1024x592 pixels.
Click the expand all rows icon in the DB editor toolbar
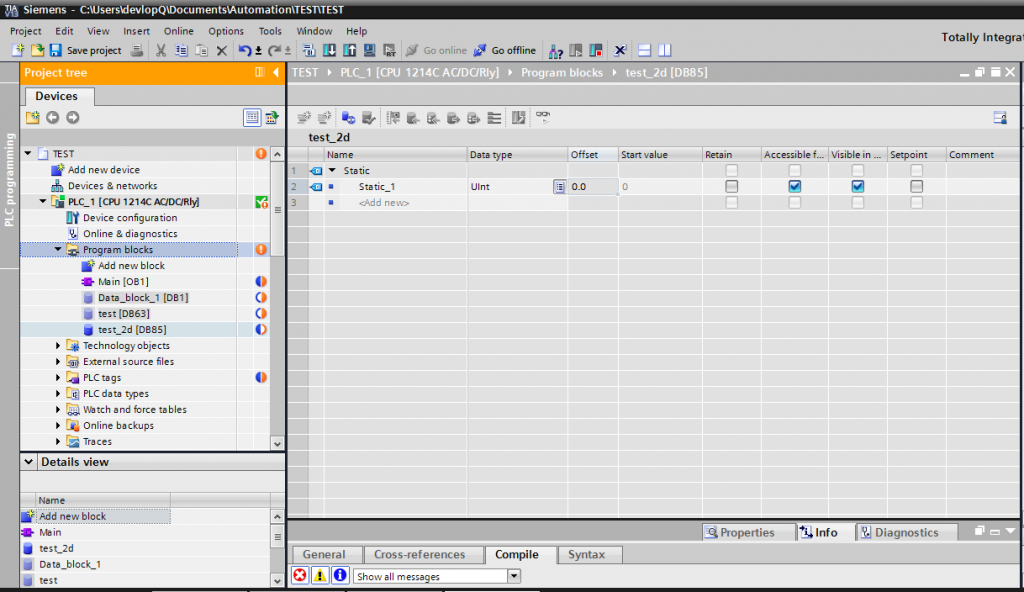(x=494, y=118)
